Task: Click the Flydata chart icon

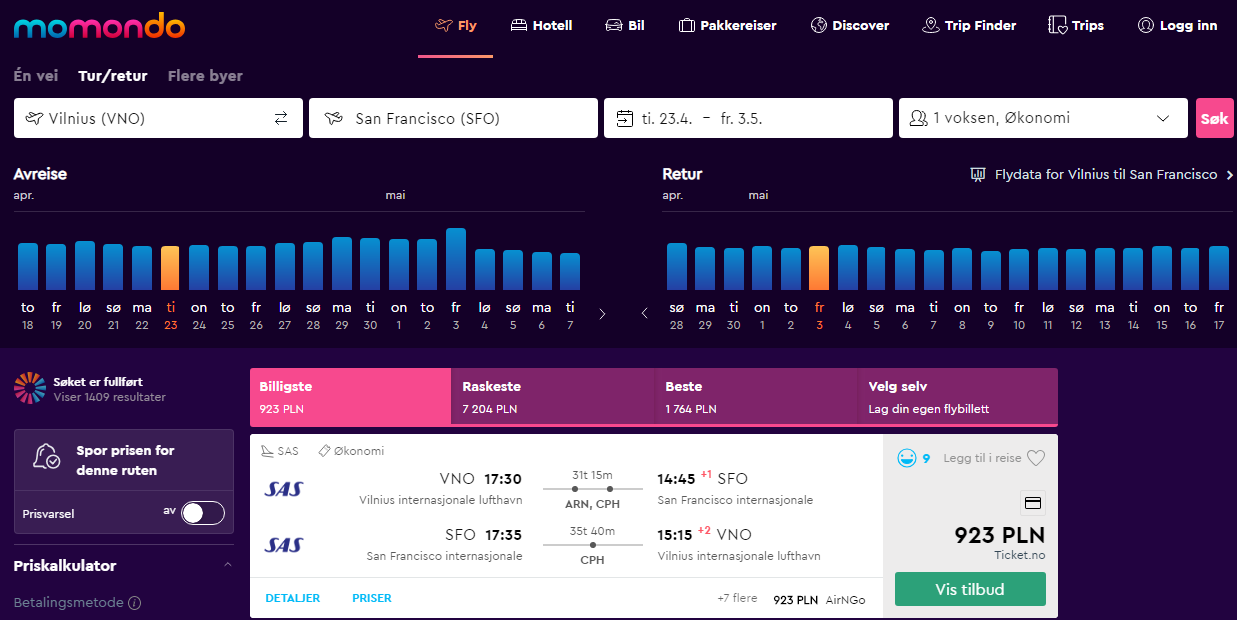Action: [978, 174]
